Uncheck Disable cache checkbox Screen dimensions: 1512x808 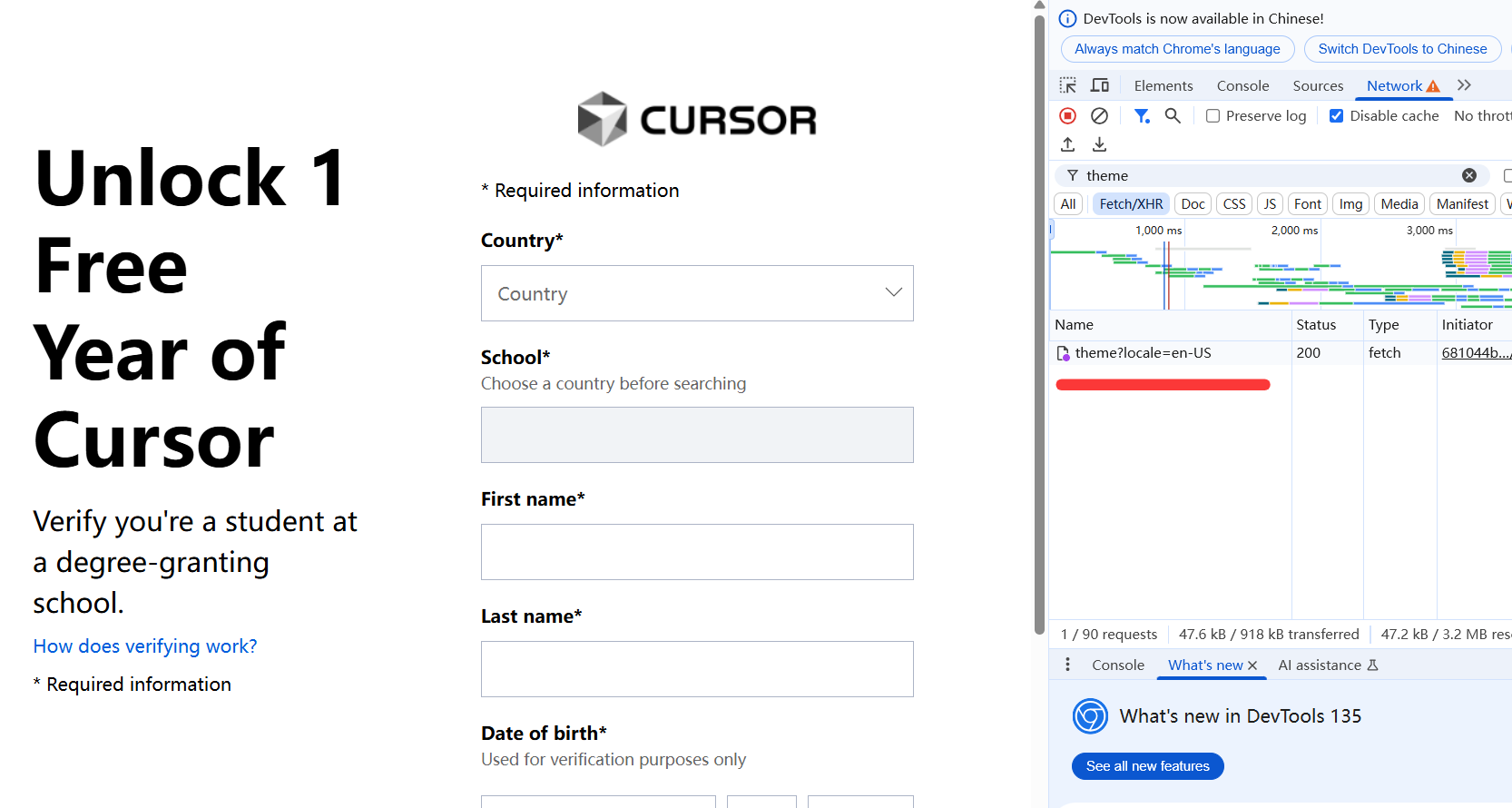pos(1336,115)
